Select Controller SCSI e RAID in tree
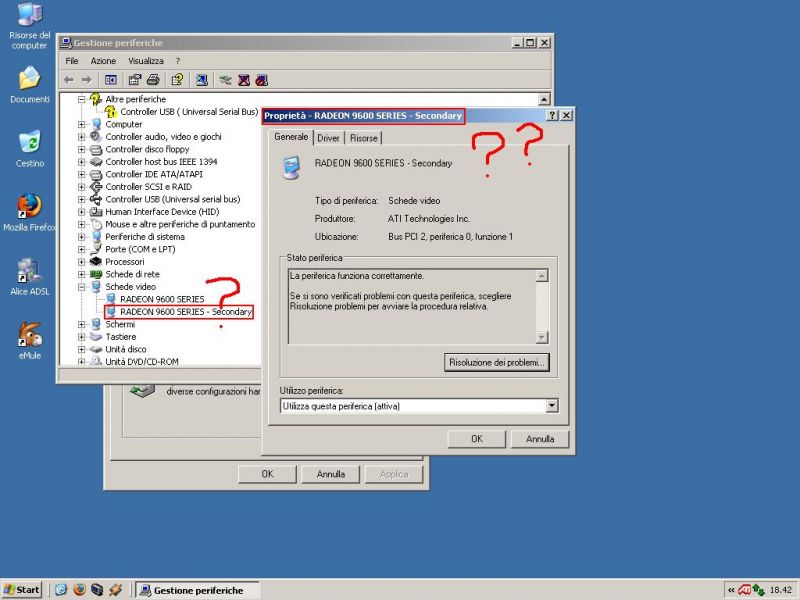 (148, 187)
